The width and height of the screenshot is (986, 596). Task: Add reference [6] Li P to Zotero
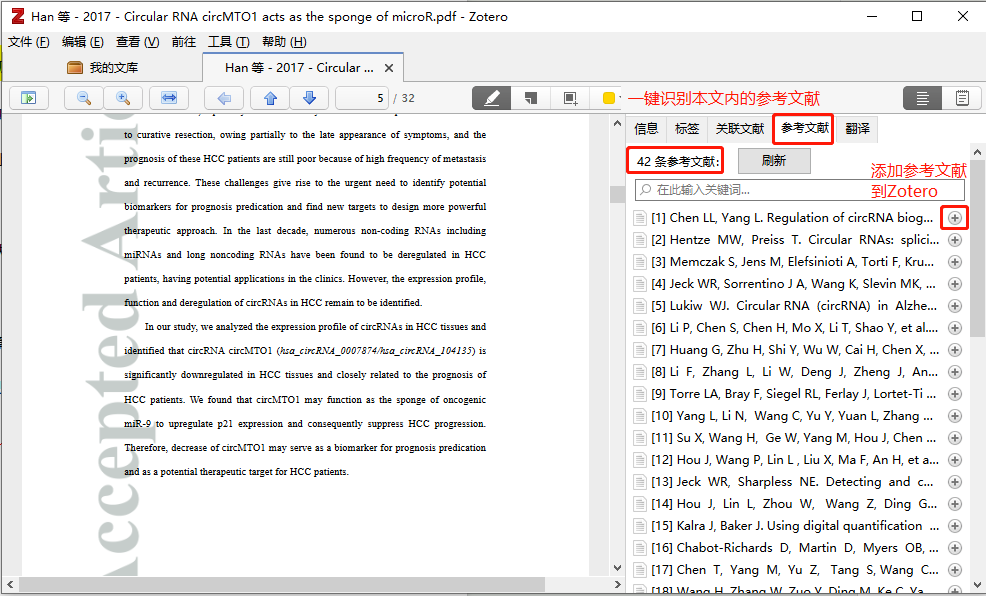coord(955,328)
